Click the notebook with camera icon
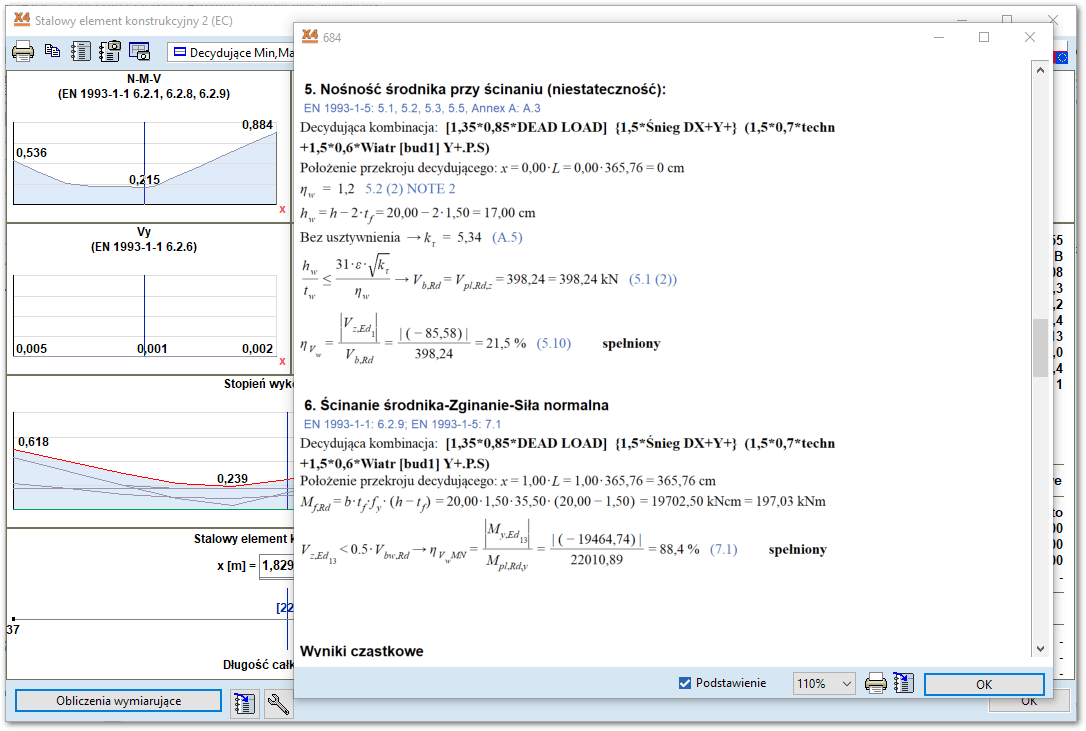Screen dimensions: 1086x731 pos(110,51)
